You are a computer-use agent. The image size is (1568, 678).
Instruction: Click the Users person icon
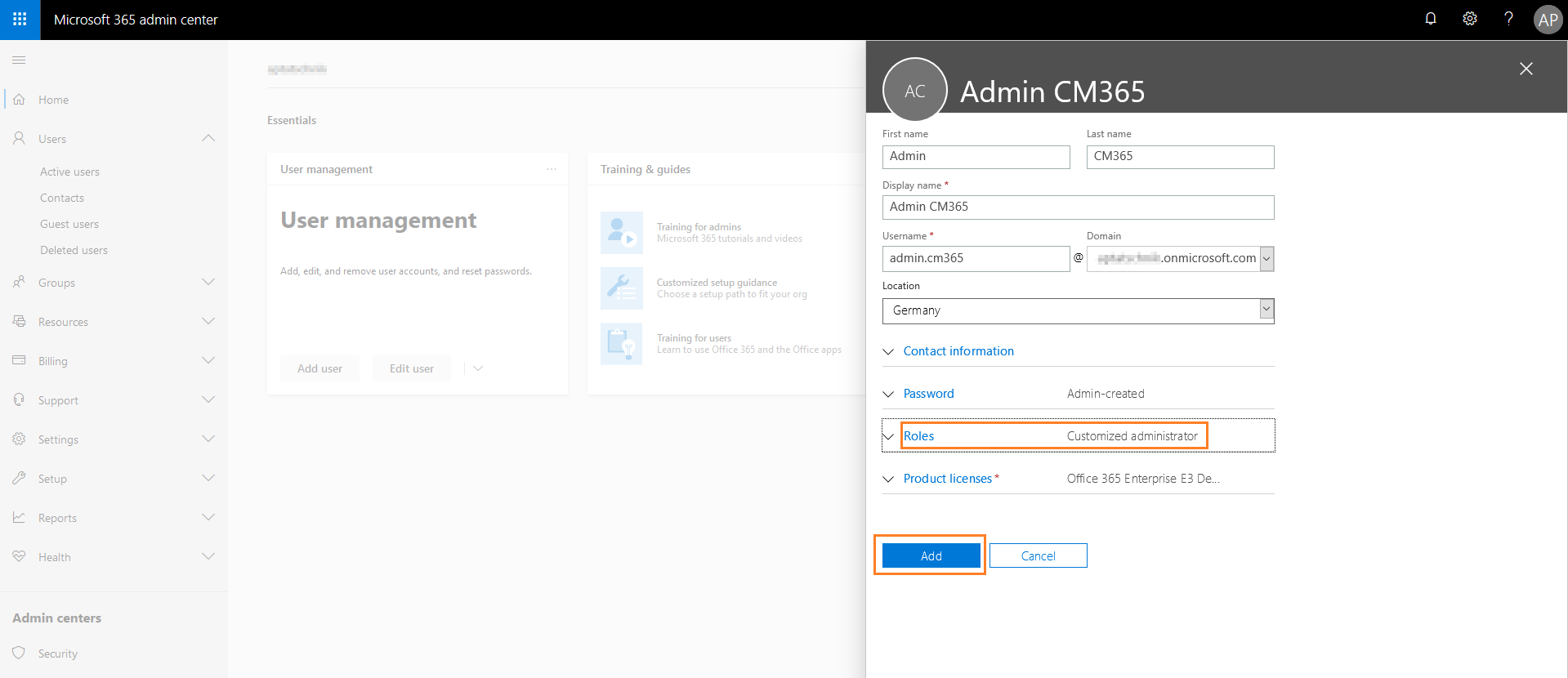pos(19,138)
